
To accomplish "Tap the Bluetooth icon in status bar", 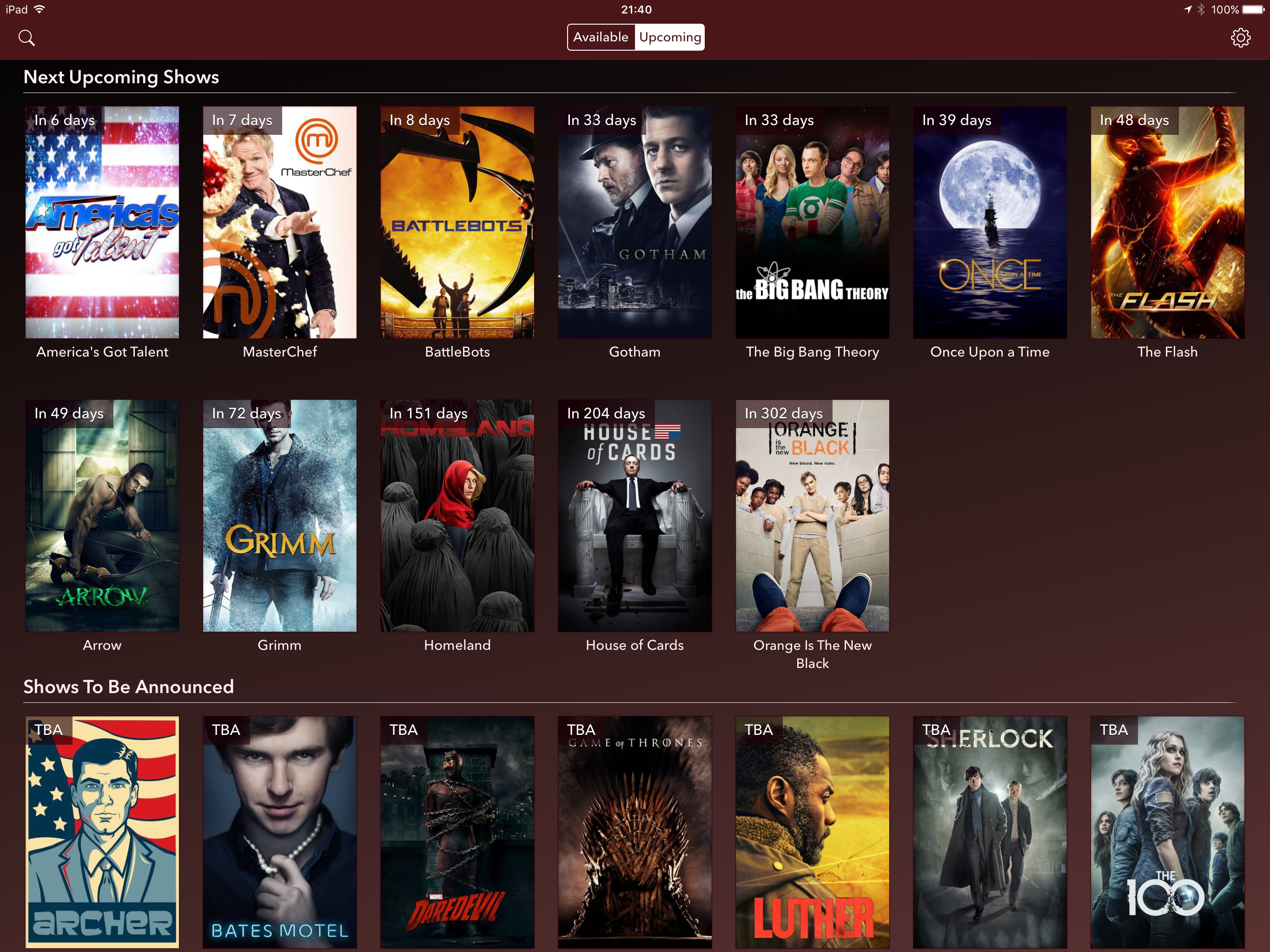I will click(x=1201, y=10).
